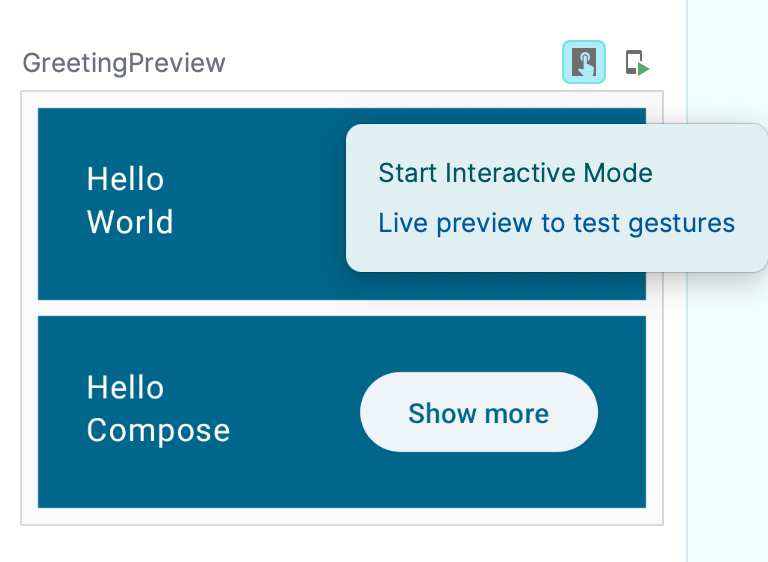768x562 pixels.
Task: Click the Start Interactive Mode tooltip heading
Action: 515,173
